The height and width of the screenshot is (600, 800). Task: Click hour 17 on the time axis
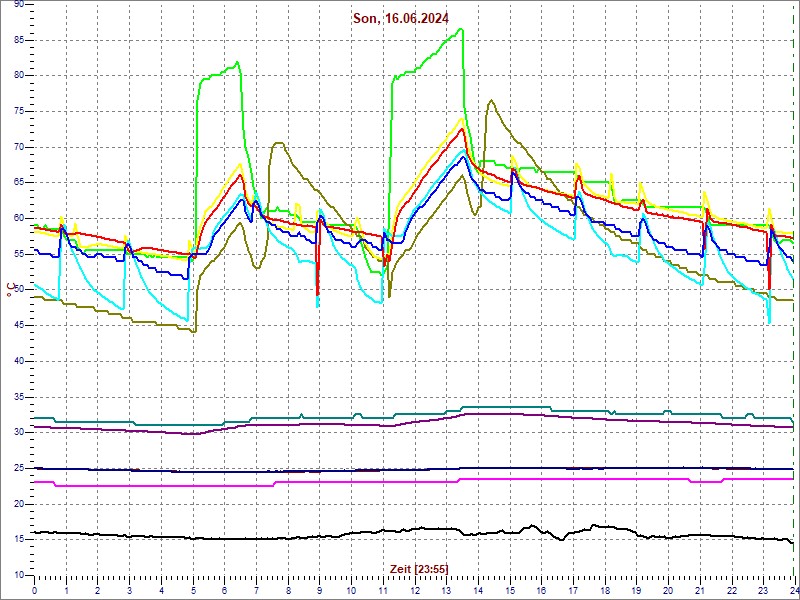[573, 590]
